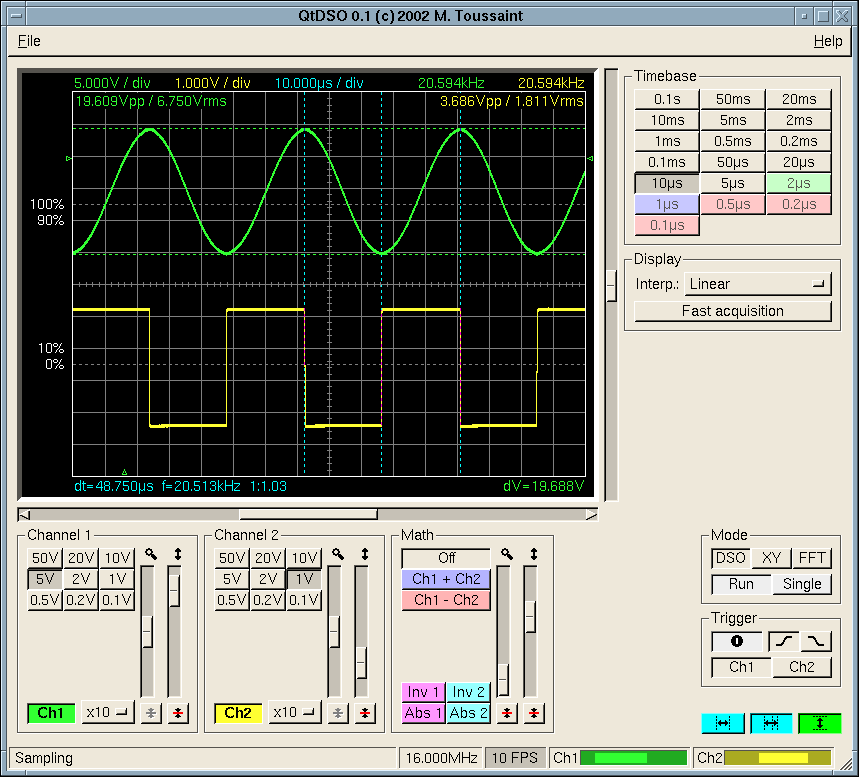Click the middle cyan time marker button

tap(771, 723)
